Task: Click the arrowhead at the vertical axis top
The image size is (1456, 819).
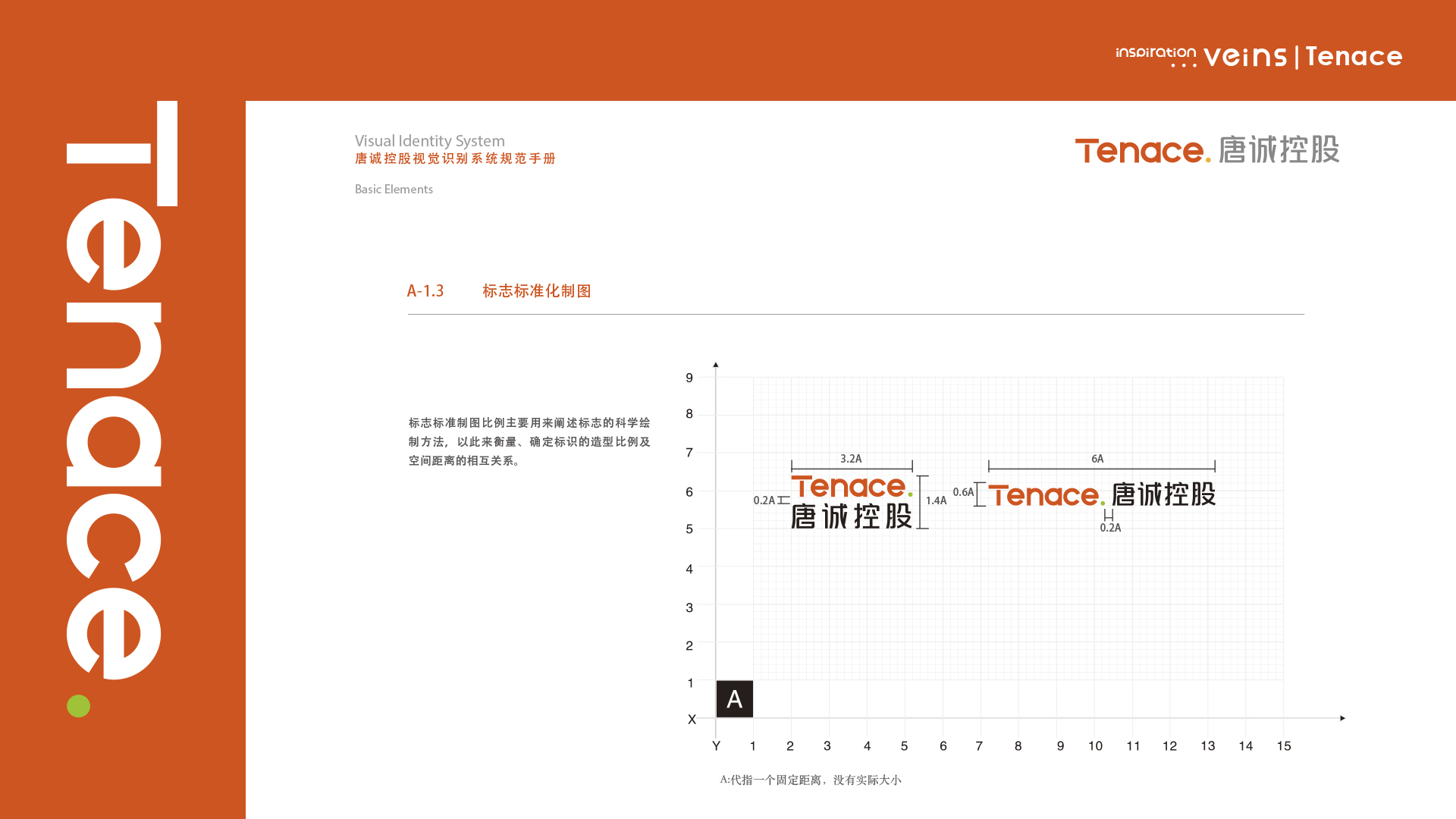Action: [716, 365]
